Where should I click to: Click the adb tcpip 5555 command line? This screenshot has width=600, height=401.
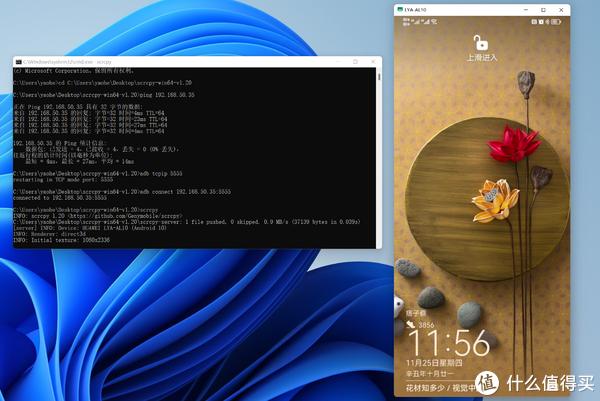click(98, 173)
